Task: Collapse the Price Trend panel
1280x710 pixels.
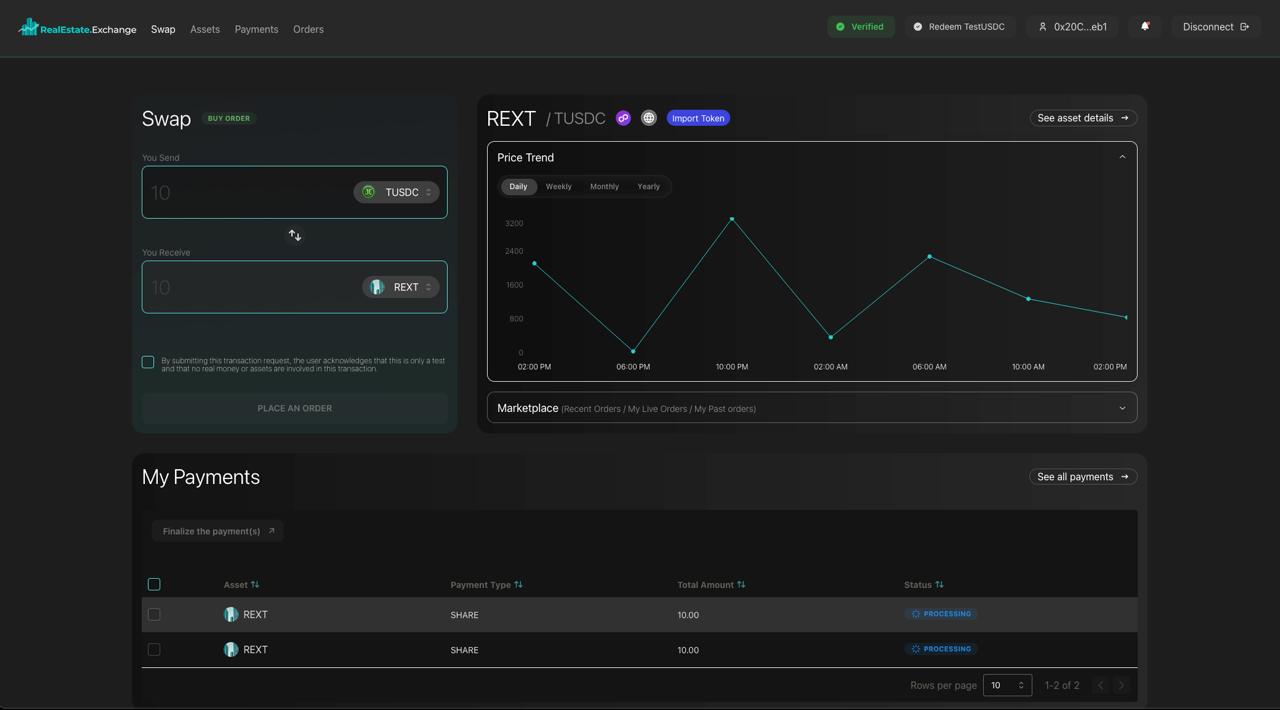Action: point(1122,157)
